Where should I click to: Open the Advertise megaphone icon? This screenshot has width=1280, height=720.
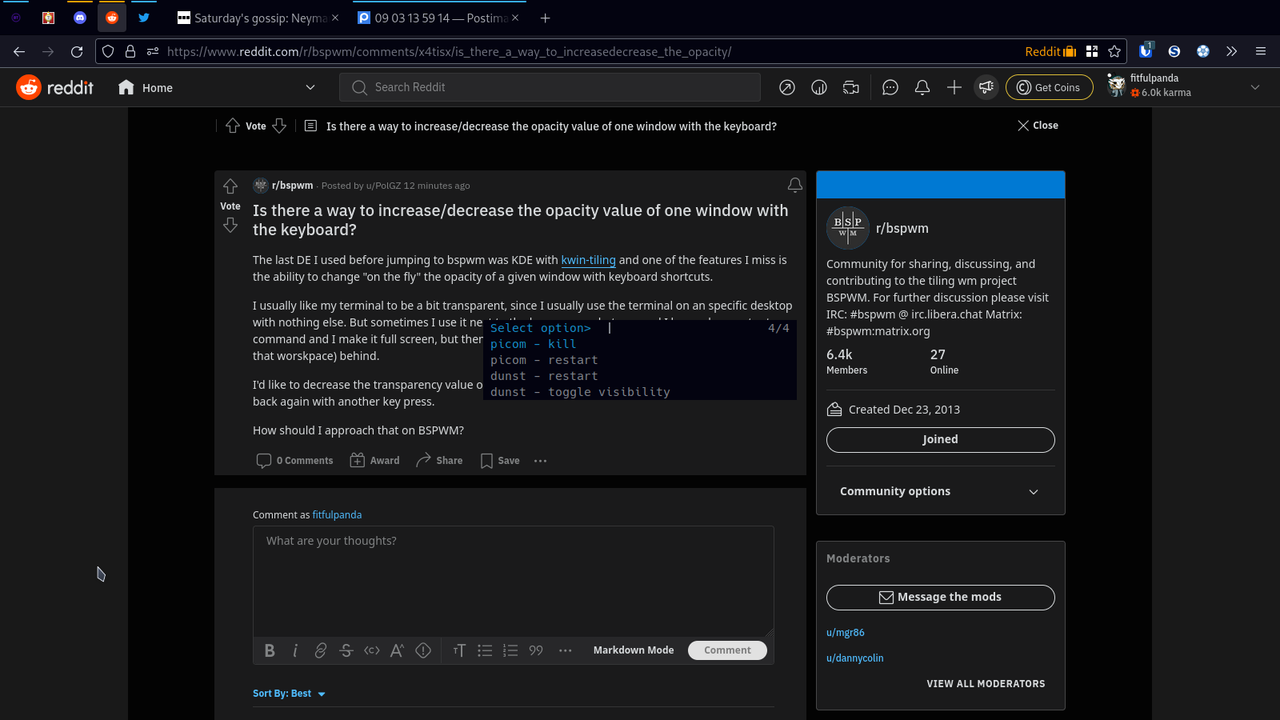(x=986, y=88)
